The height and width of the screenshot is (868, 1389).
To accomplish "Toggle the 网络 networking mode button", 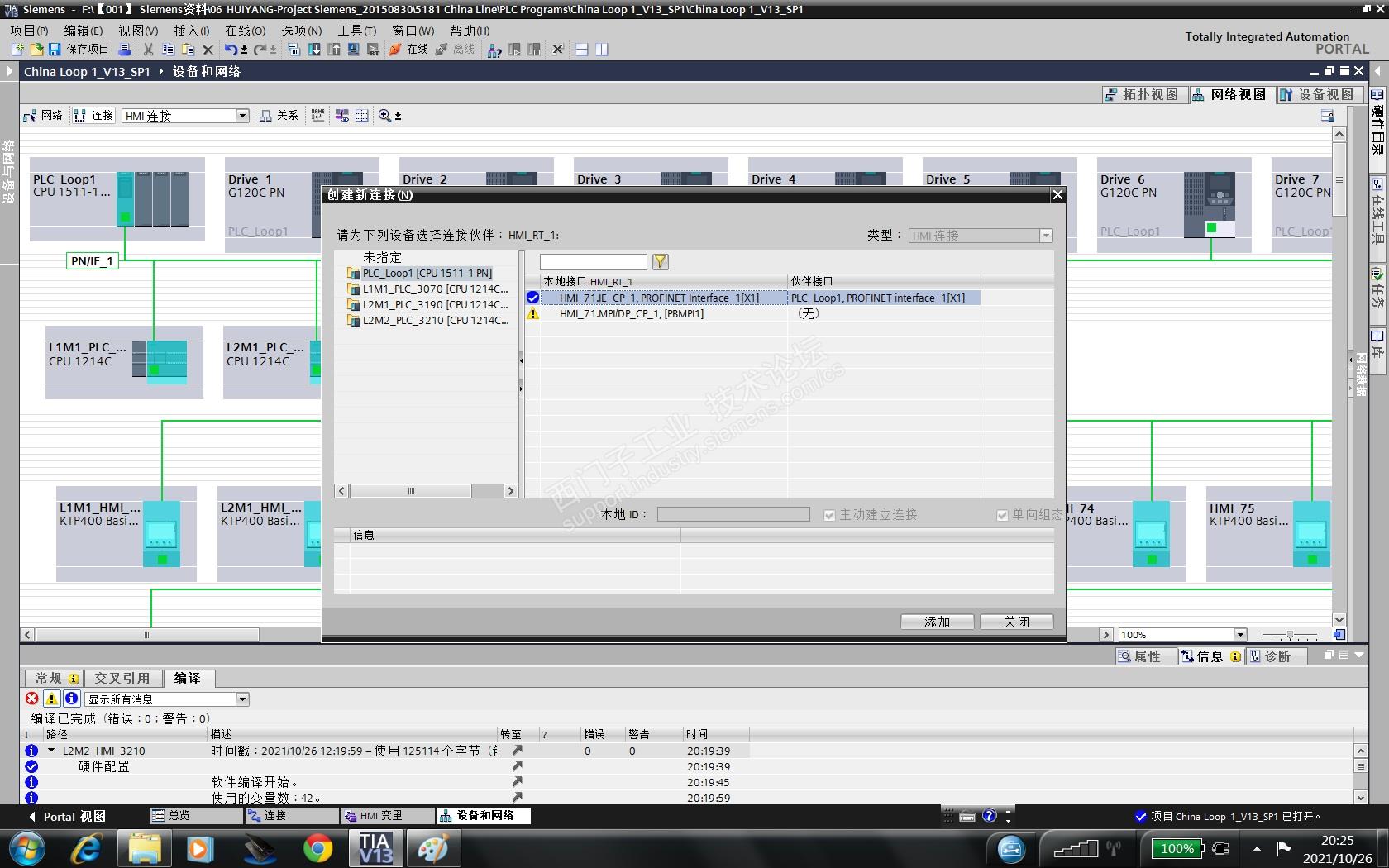I will 43,116.
